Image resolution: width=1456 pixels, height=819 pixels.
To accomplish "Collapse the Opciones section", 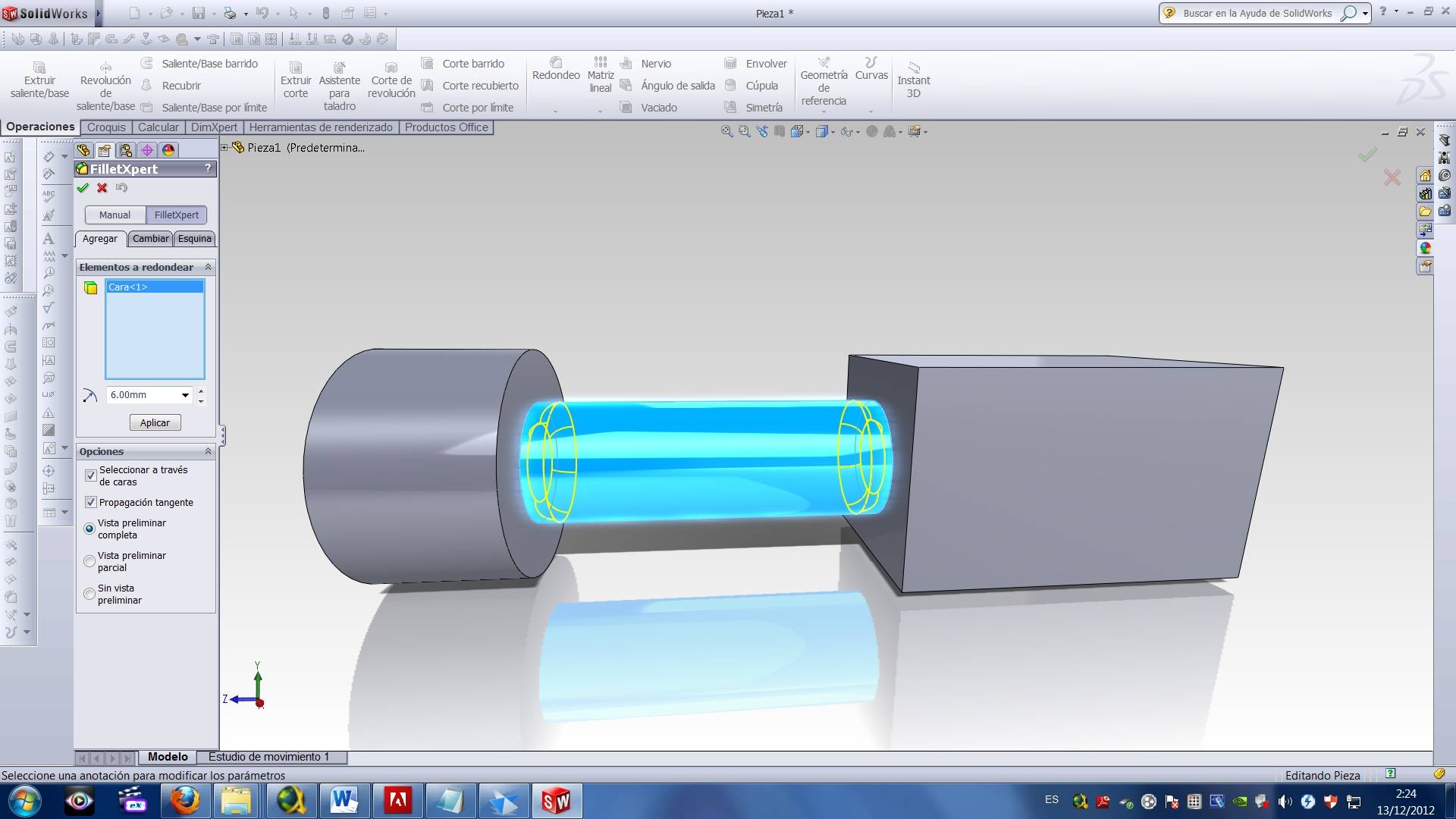I will coord(208,451).
